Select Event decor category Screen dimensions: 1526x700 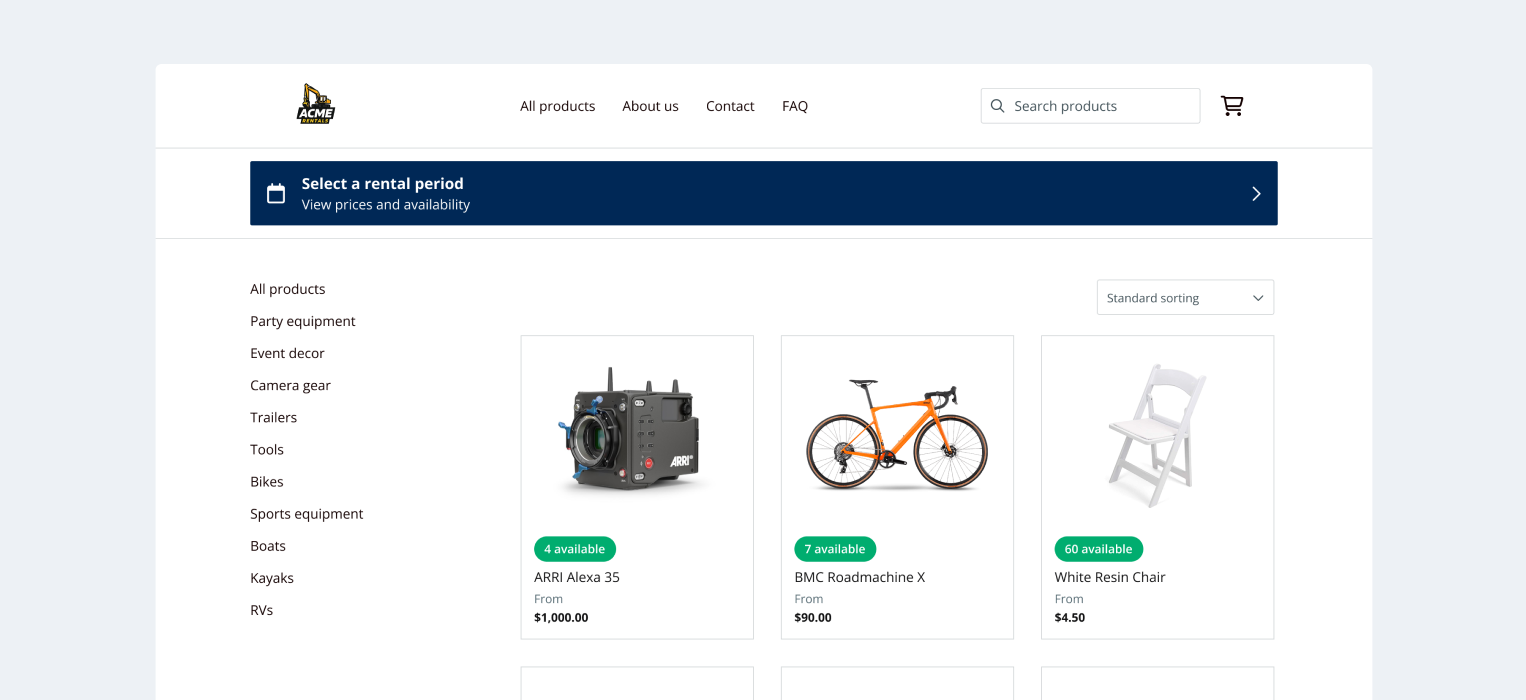287,353
